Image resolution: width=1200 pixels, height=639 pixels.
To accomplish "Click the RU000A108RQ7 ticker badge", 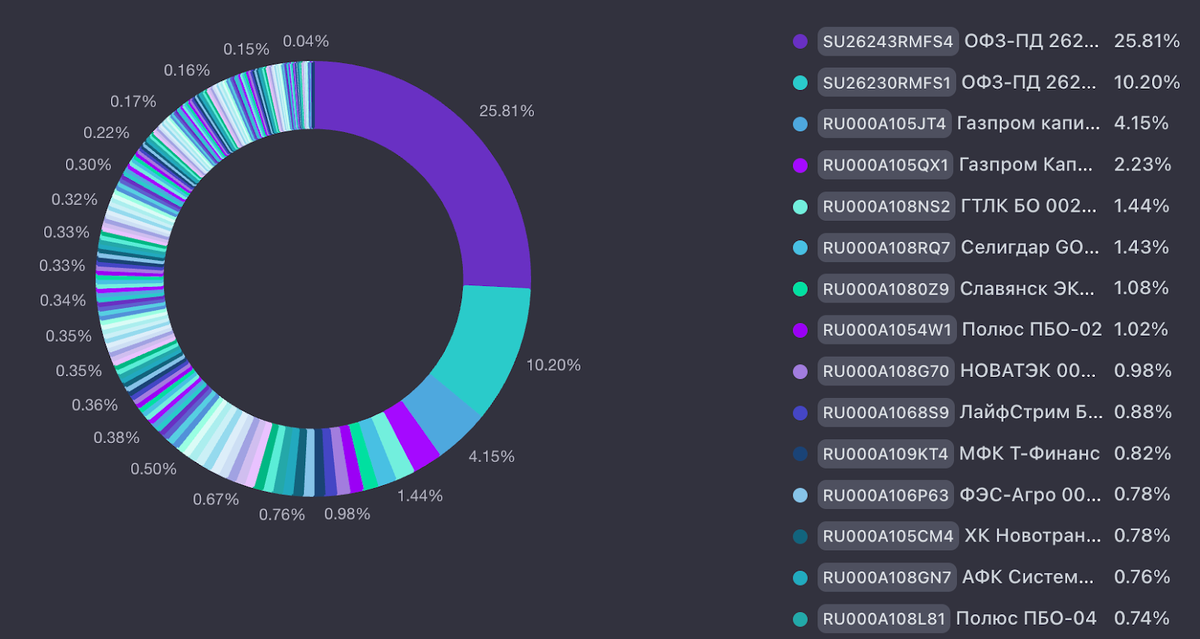I will click(x=886, y=247).
